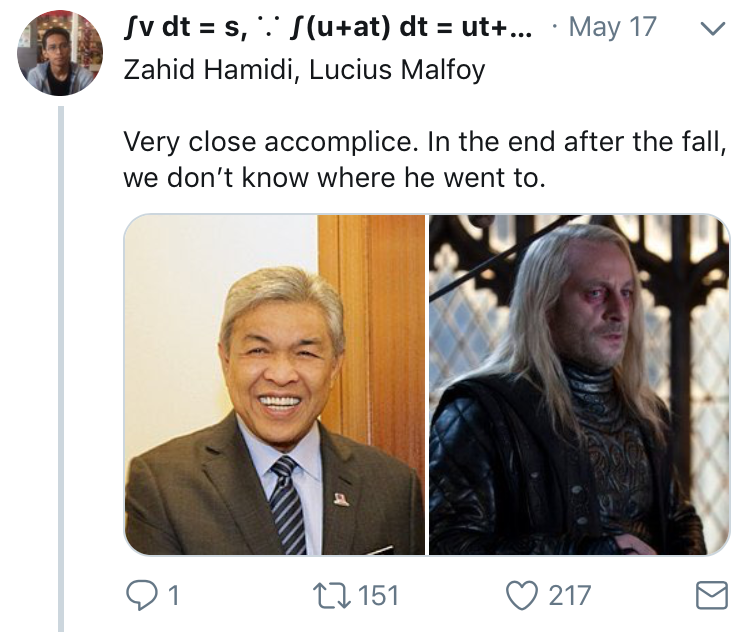This screenshot has height=632, width=749.
Task: Click the man's striped tie in left photo
Action: [289, 504]
